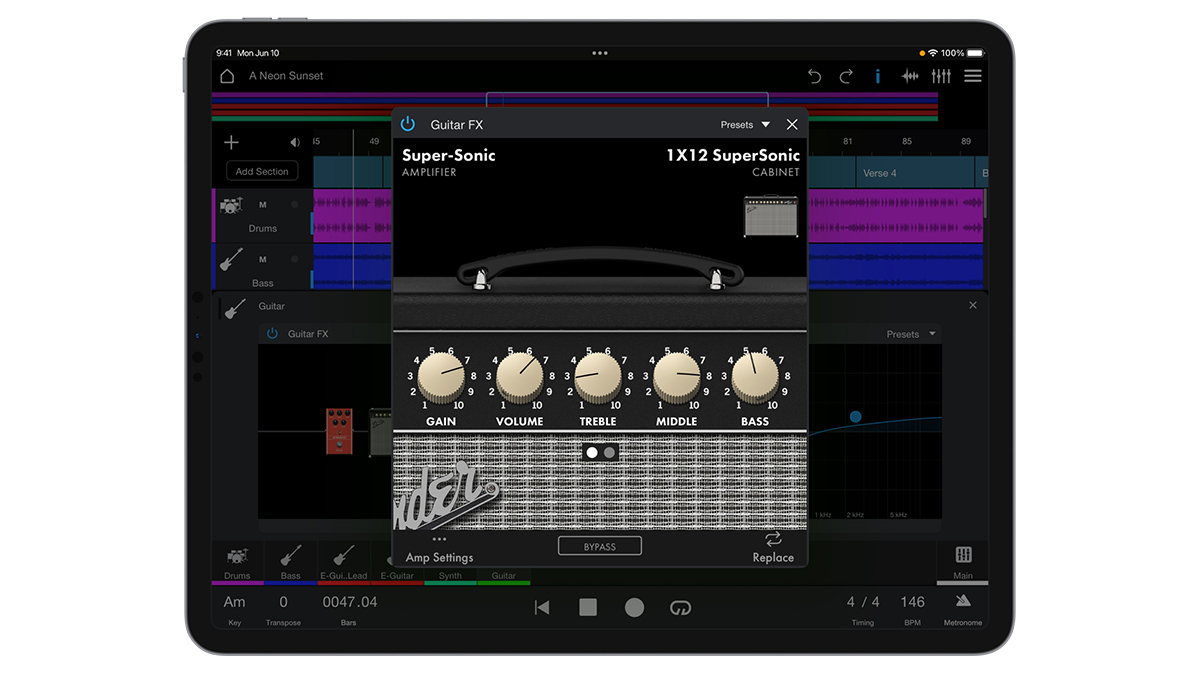Screen dimensions: 1200x675
Task: Click the cabinet thumbnail image
Action: click(x=771, y=216)
